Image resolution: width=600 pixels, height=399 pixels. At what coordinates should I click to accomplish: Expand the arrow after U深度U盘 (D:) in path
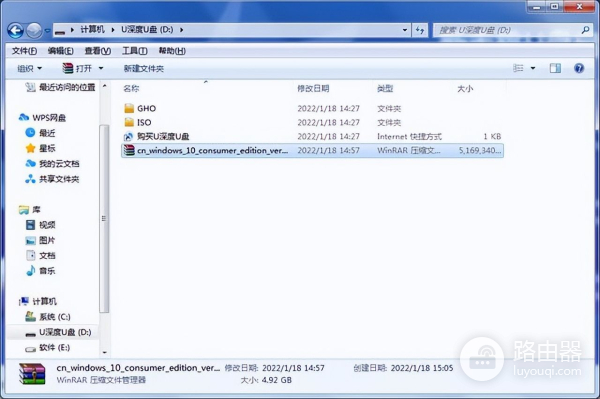[x=181, y=30]
